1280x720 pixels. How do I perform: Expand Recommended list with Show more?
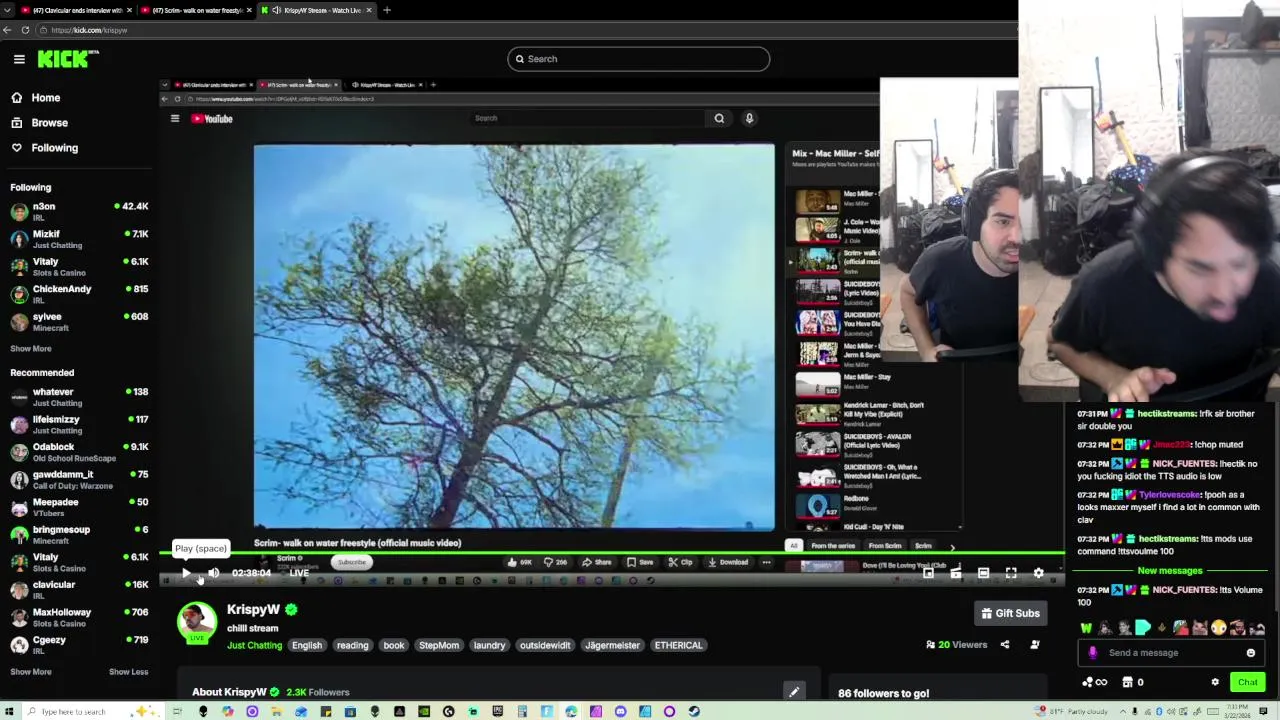pos(31,672)
